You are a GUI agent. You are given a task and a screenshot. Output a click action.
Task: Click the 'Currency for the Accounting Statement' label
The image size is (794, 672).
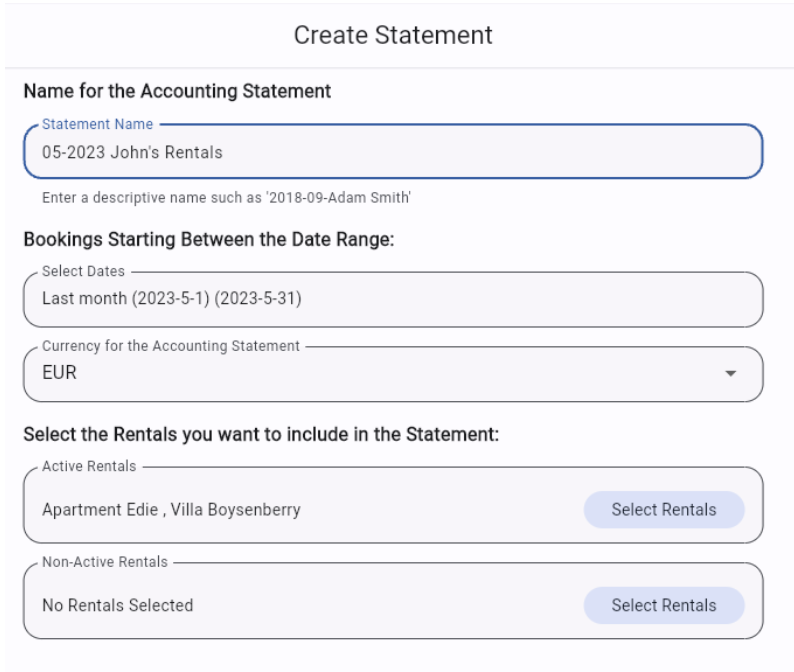click(170, 346)
